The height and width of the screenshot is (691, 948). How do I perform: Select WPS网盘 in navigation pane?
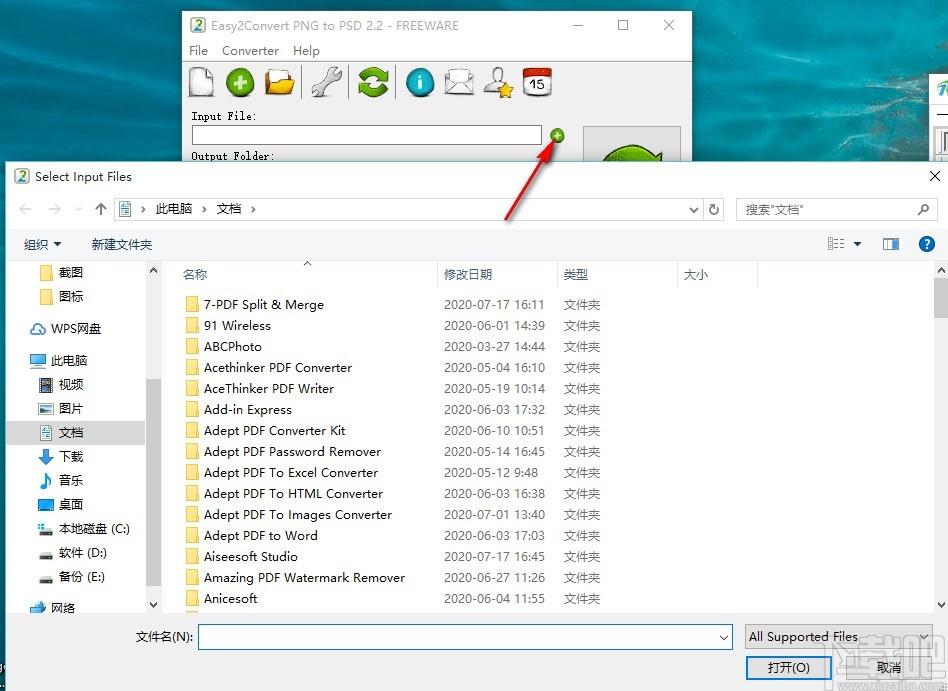pos(76,329)
